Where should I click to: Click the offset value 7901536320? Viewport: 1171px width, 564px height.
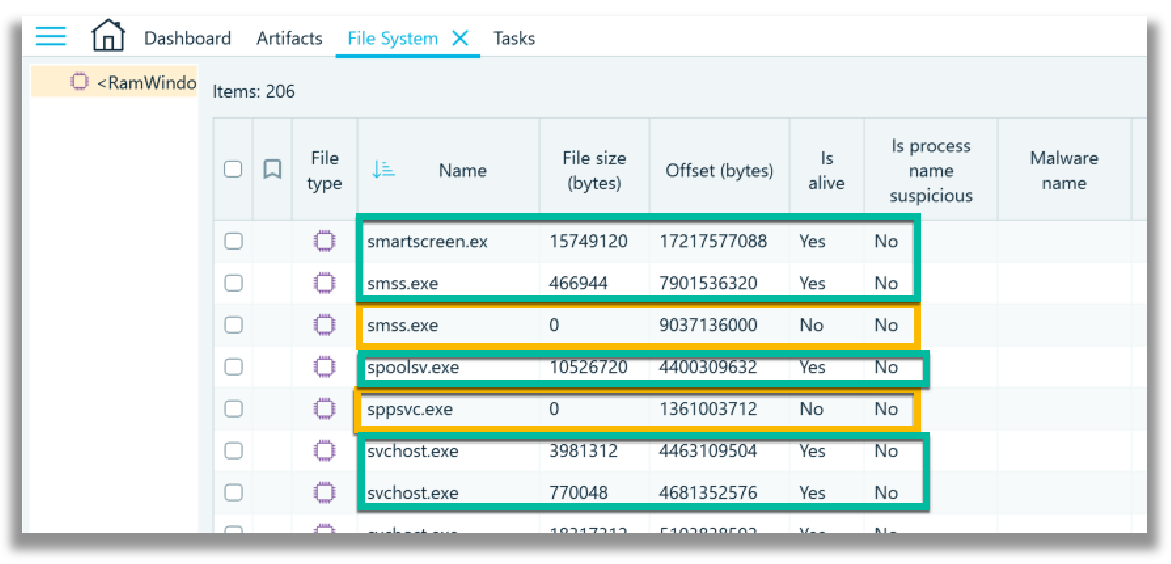point(708,284)
